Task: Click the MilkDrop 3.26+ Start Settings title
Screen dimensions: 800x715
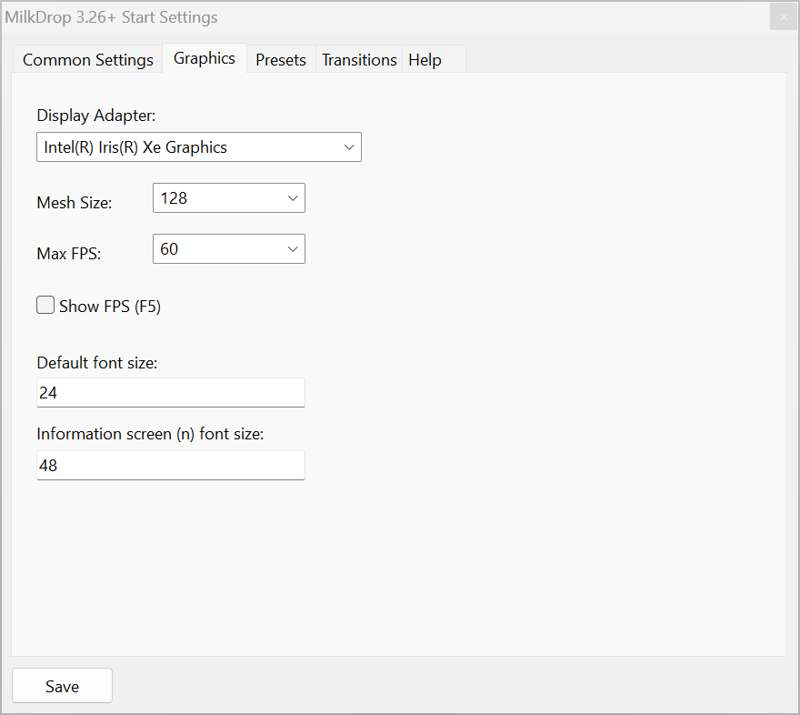Action: tap(111, 17)
